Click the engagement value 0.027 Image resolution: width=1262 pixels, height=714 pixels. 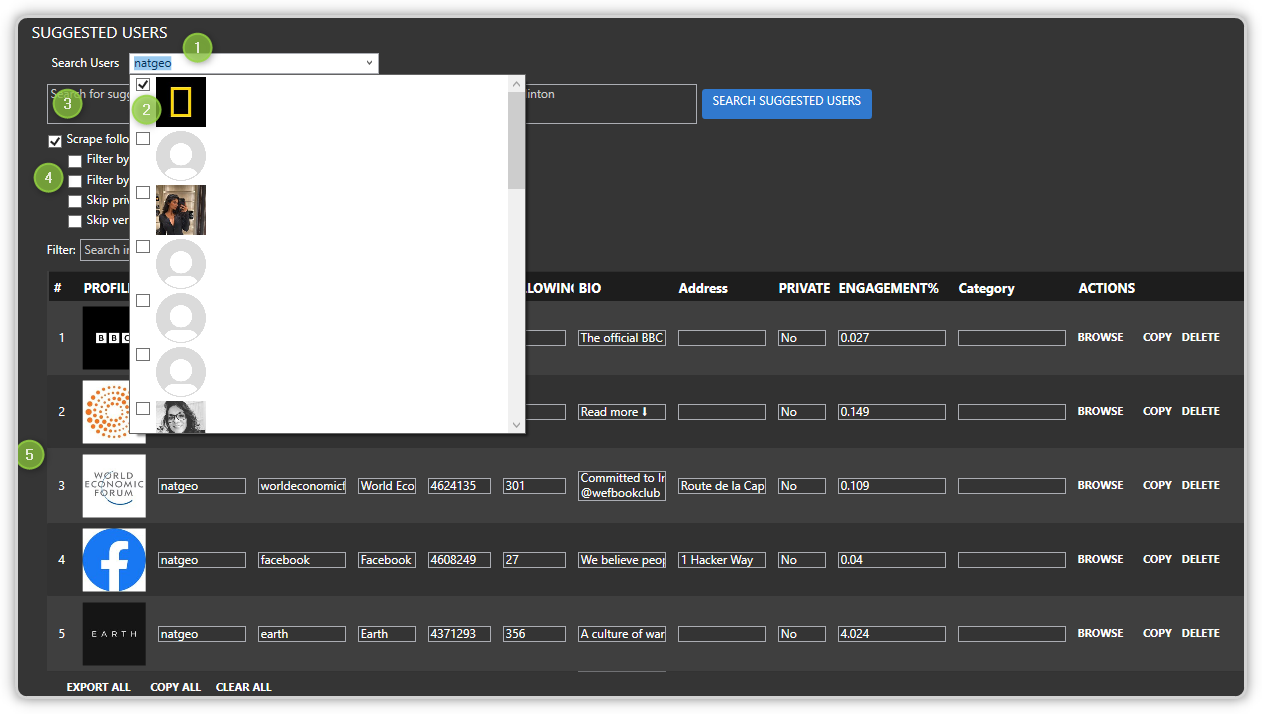[892, 338]
